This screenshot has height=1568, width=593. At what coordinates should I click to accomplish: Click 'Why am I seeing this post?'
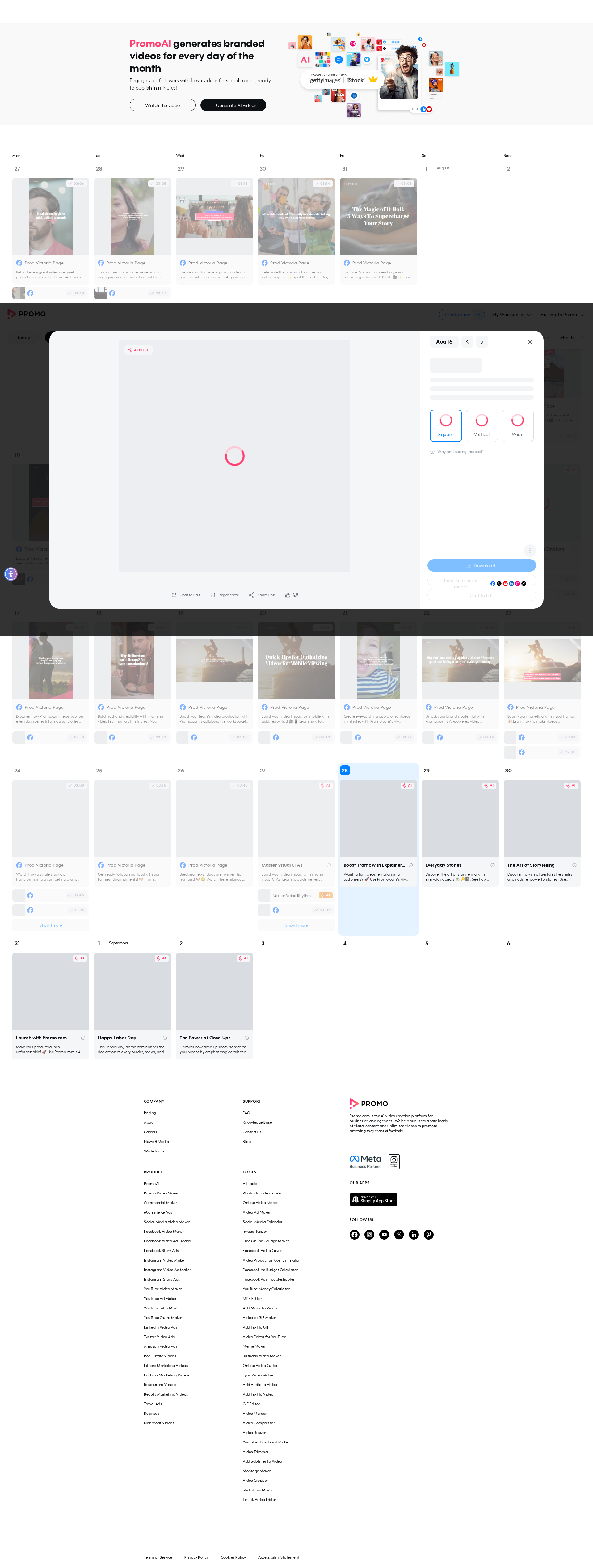point(457,452)
